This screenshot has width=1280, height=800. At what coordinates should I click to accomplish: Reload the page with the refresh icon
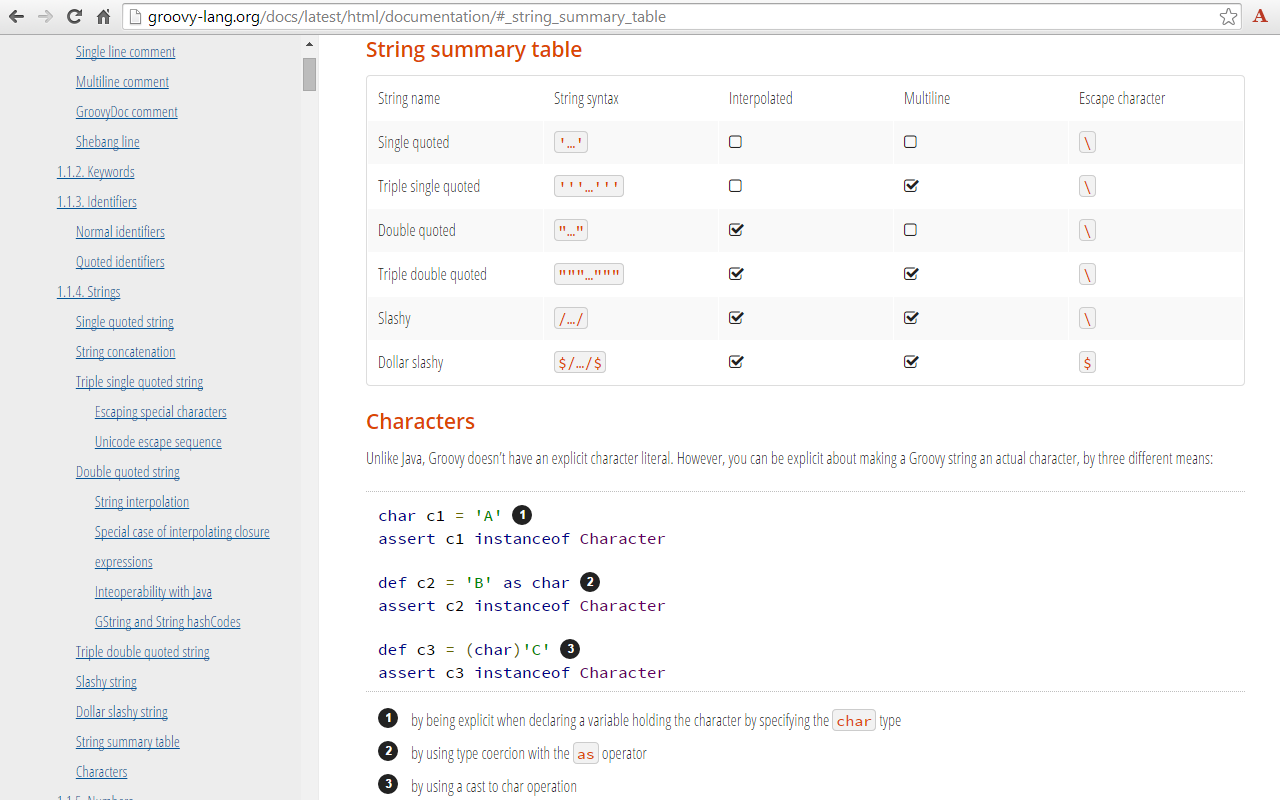tap(73, 16)
